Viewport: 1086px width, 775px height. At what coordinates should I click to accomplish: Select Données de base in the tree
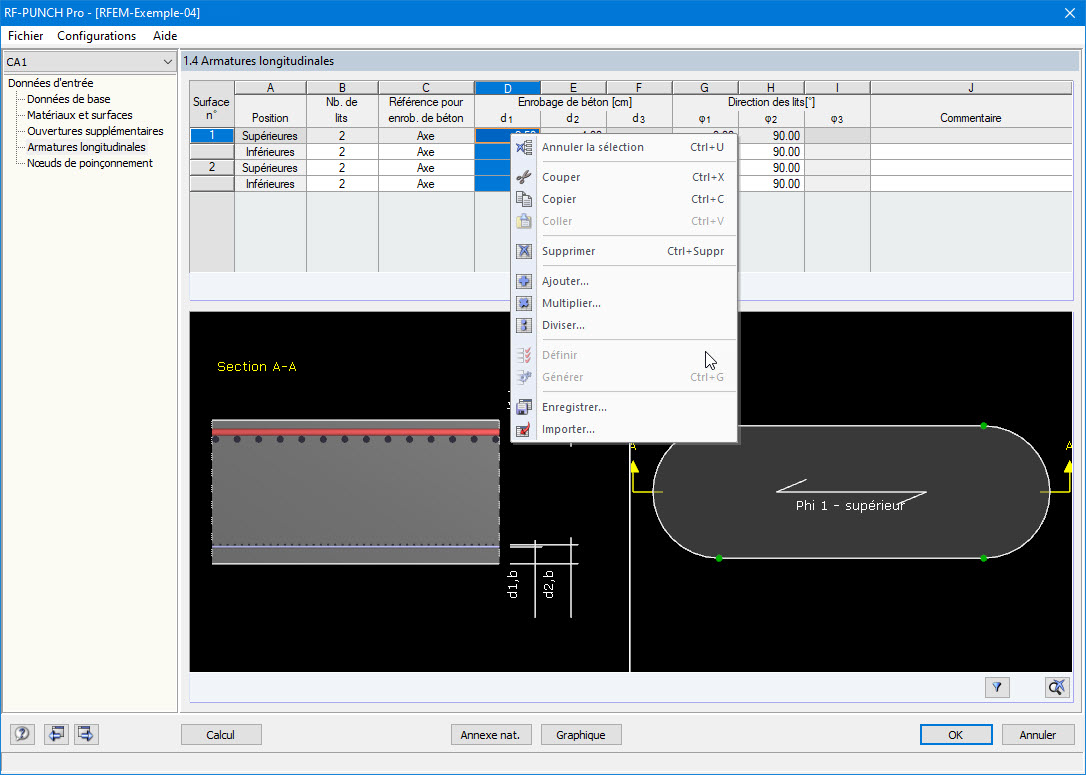coord(69,99)
